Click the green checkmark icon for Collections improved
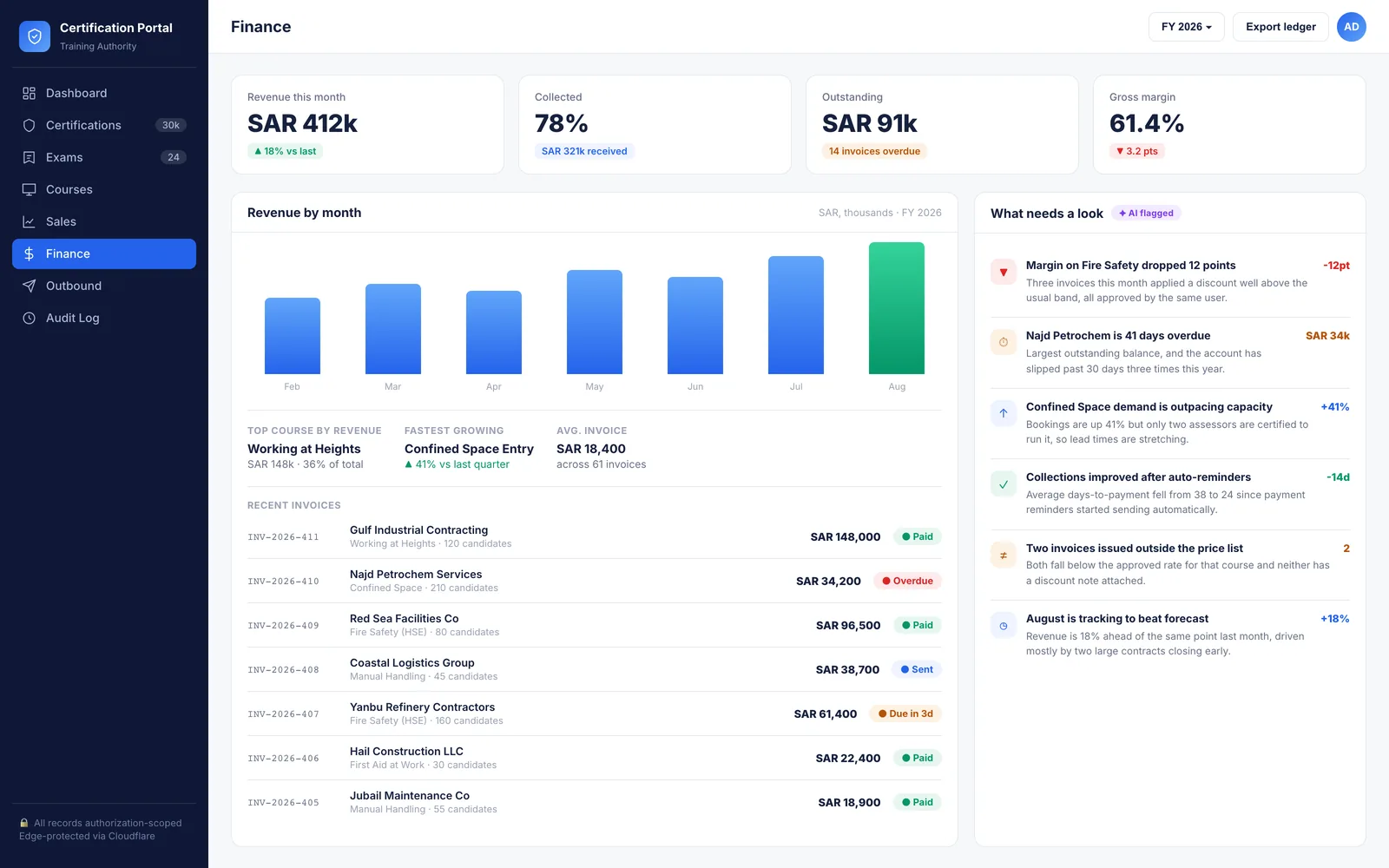This screenshot has height=868, width=1389. pos(1004,483)
